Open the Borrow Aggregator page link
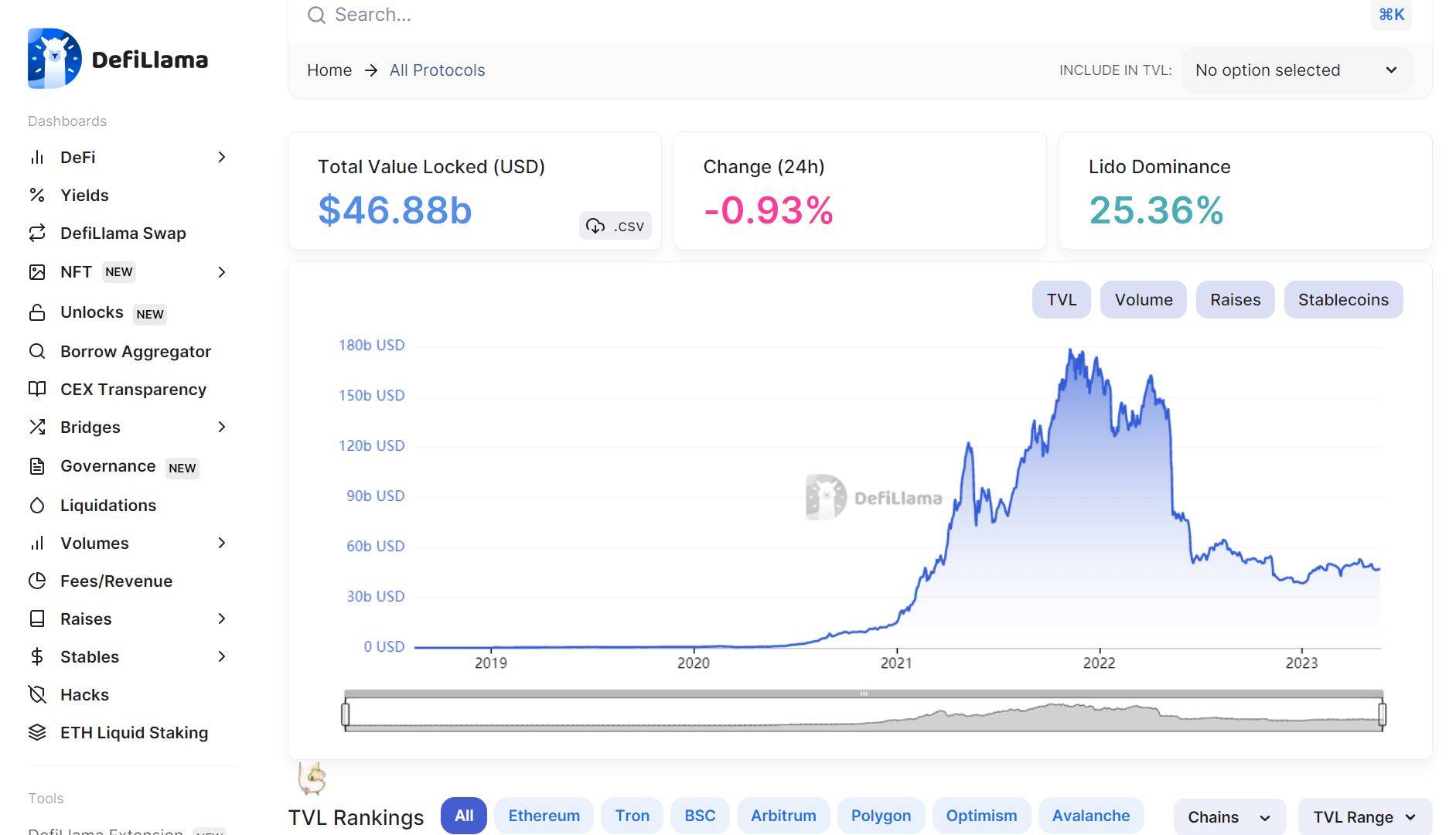The height and width of the screenshot is (835, 1456). pos(135,352)
